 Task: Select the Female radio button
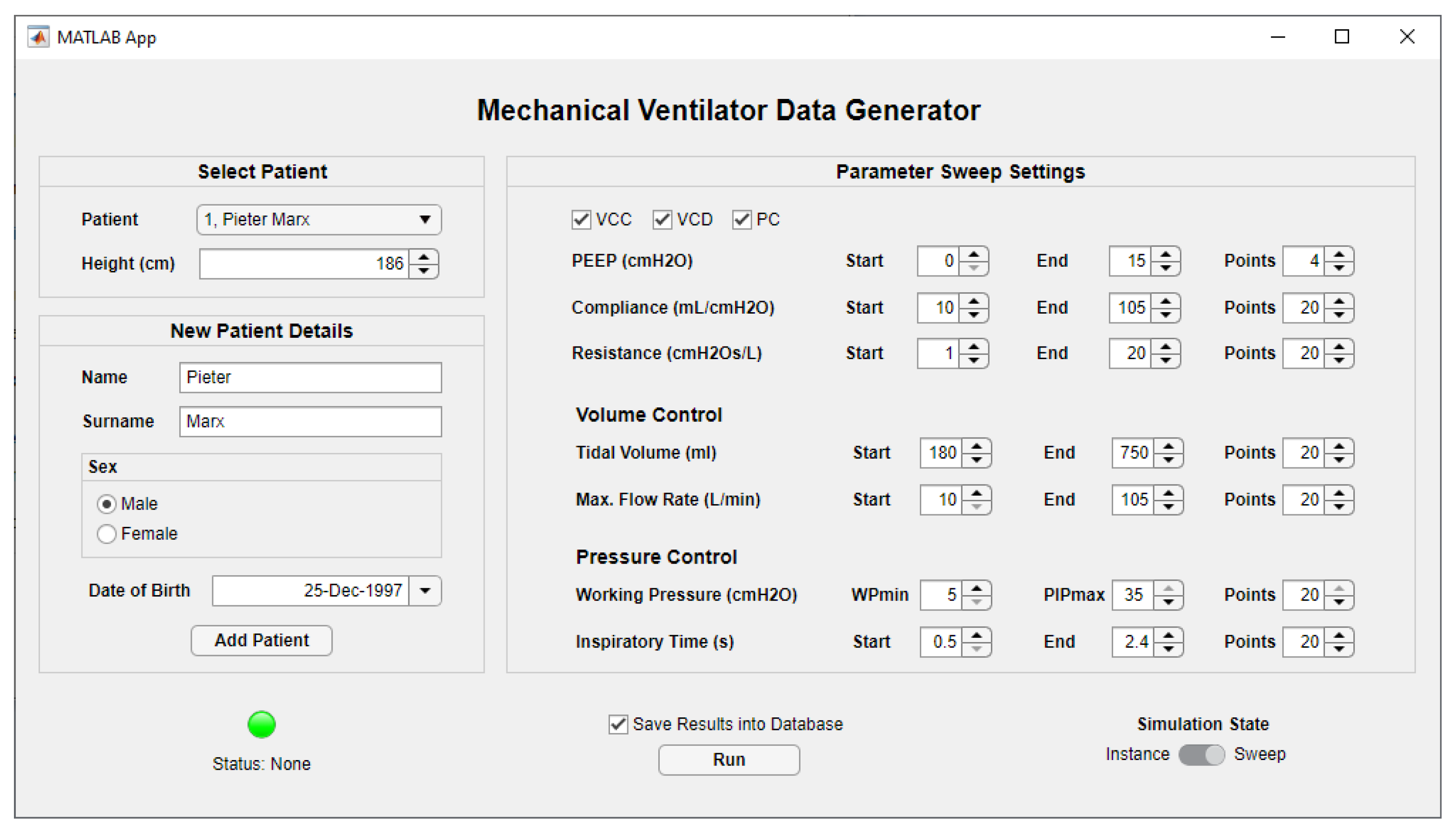coord(106,534)
